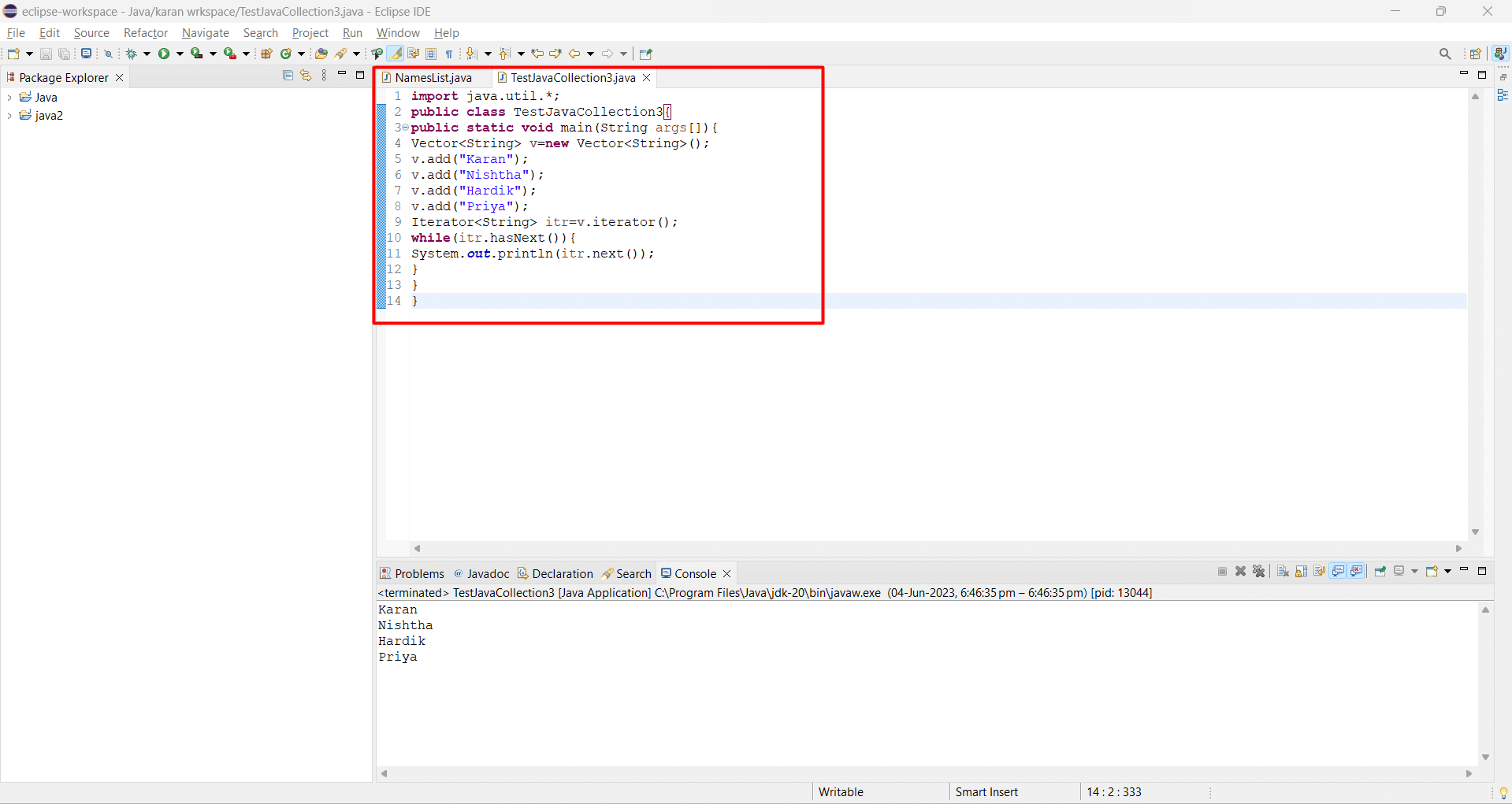Click the Debug bug icon
This screenshot has height=804, width=1512.
[x=132, y=54]
